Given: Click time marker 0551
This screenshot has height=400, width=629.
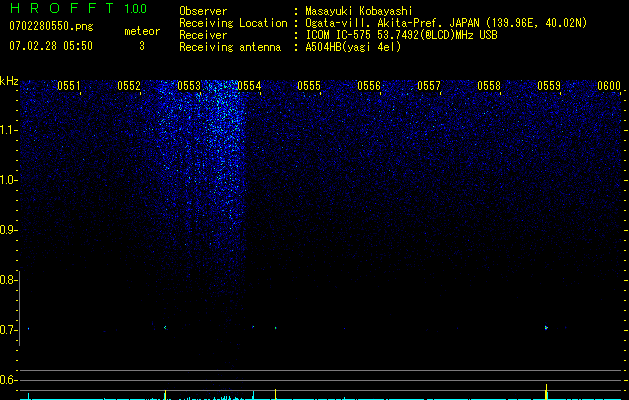Looking at the screenshot, I should [x=69, y=86].
